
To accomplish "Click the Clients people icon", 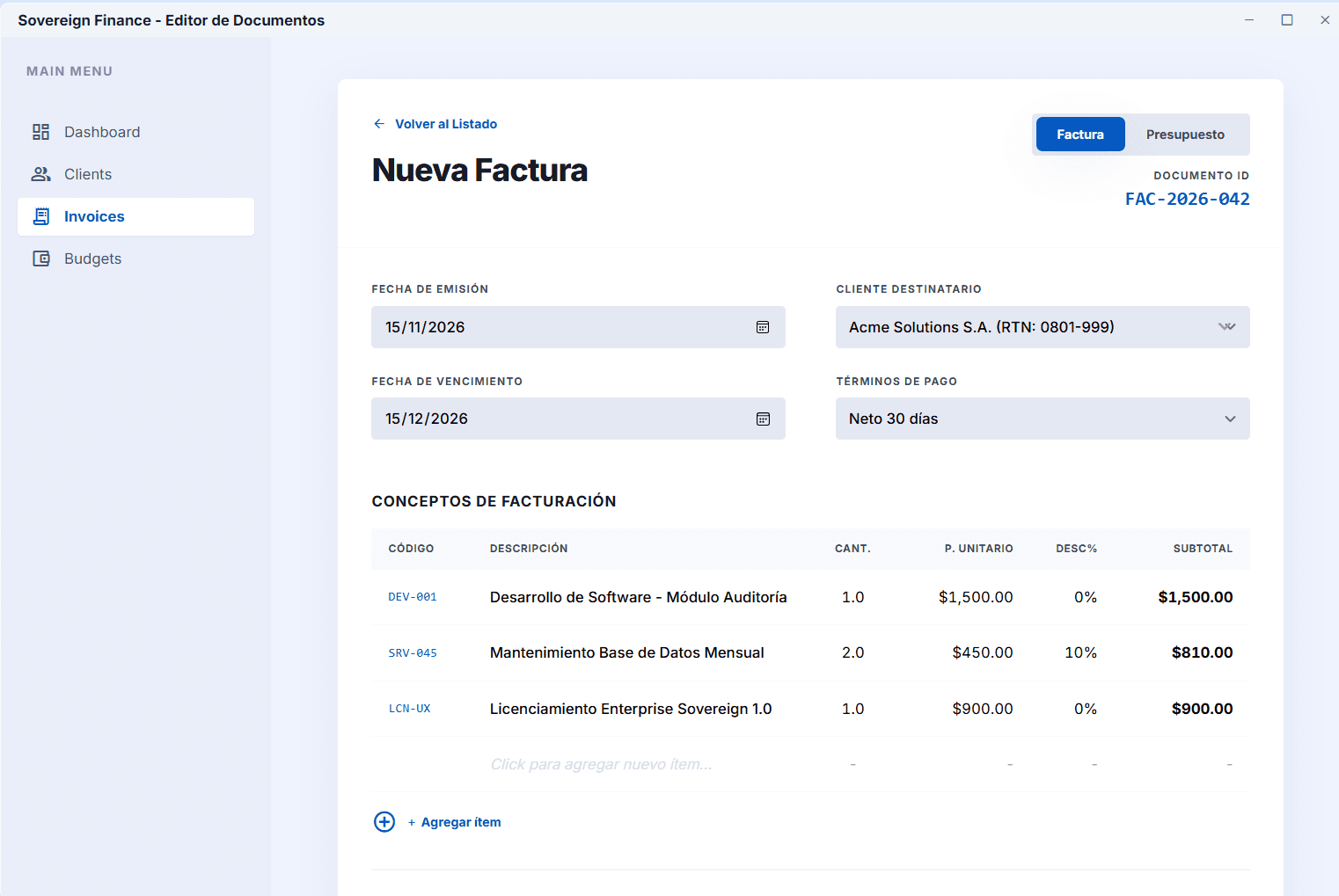I will (40, 174).
